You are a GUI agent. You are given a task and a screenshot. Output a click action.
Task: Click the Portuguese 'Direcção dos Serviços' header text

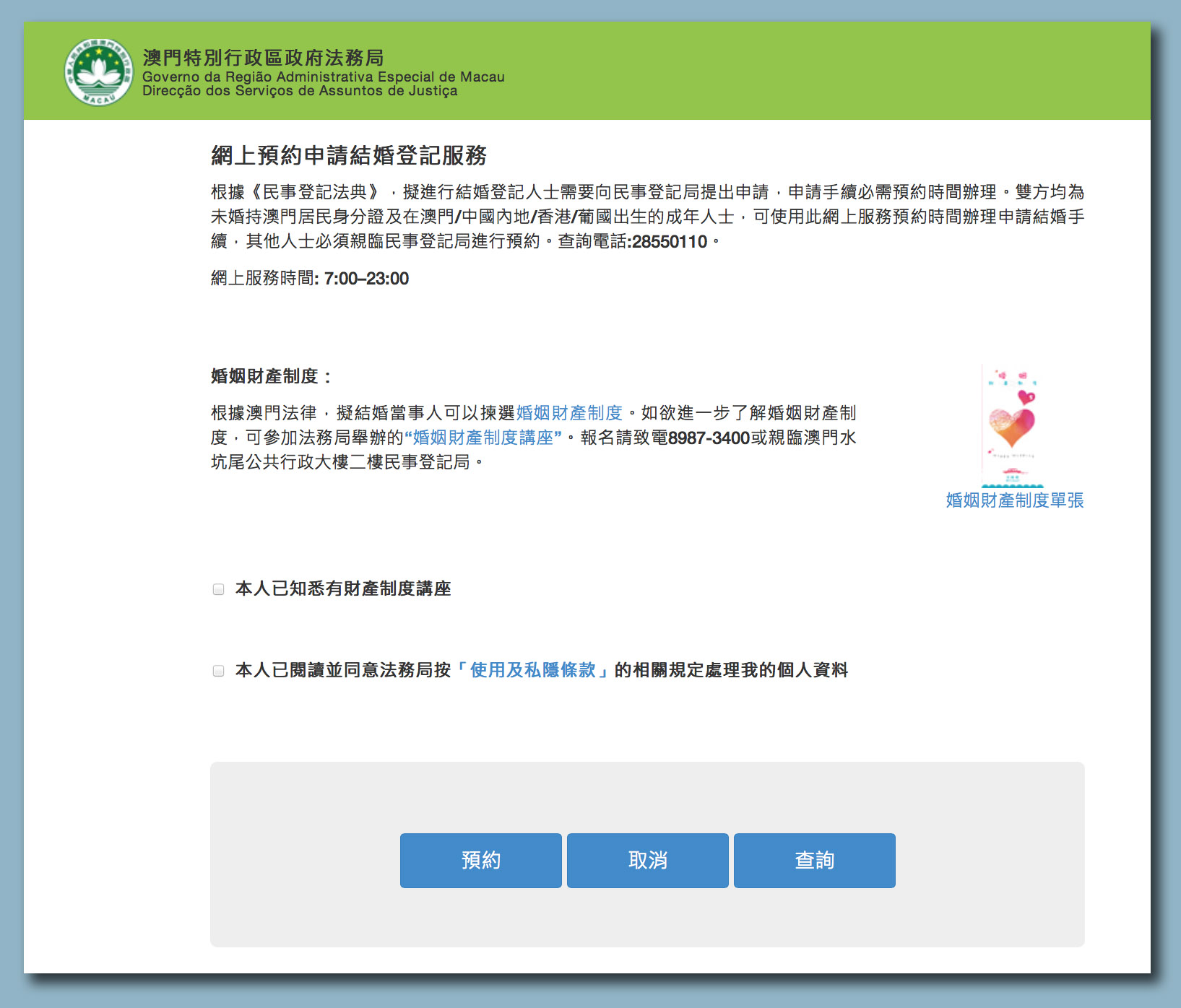[x=300, y=91]
